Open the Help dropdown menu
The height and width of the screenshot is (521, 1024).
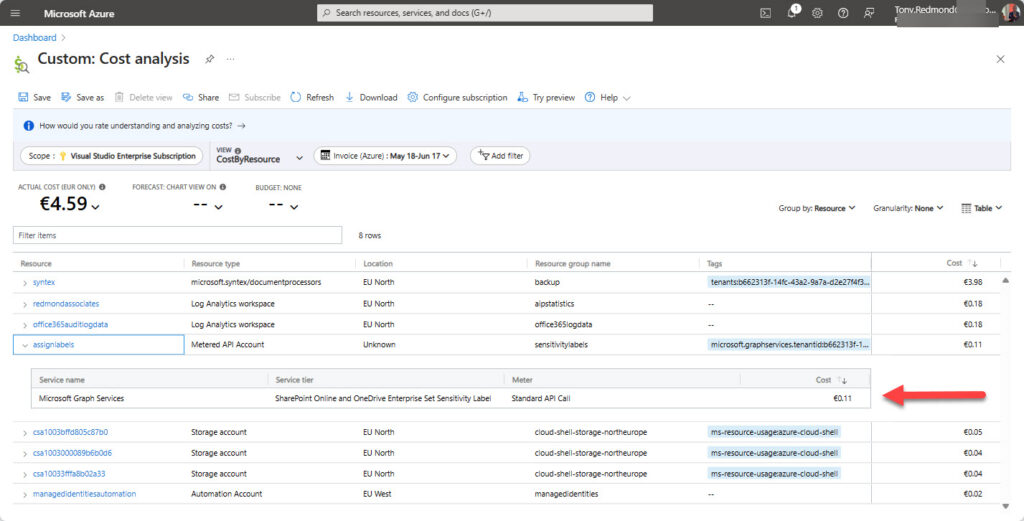(x=608, y=97)
